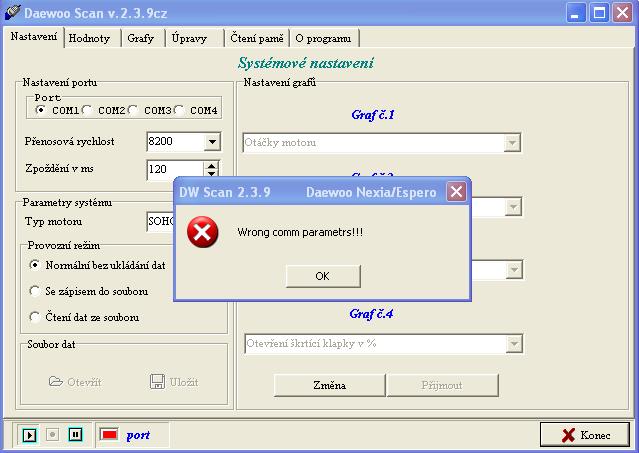Click the pause button in status bar

coord(75,435)
